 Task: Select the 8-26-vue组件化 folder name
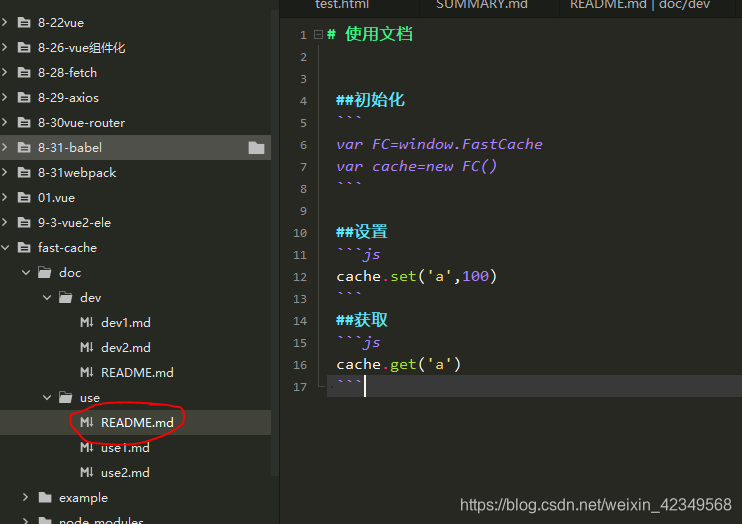coord(81,48)
